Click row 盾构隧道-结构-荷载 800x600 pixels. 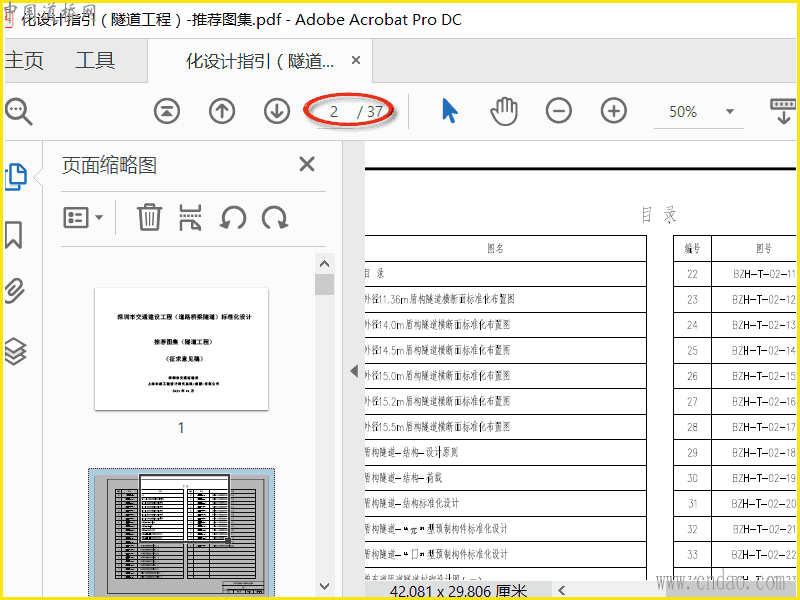506,478
